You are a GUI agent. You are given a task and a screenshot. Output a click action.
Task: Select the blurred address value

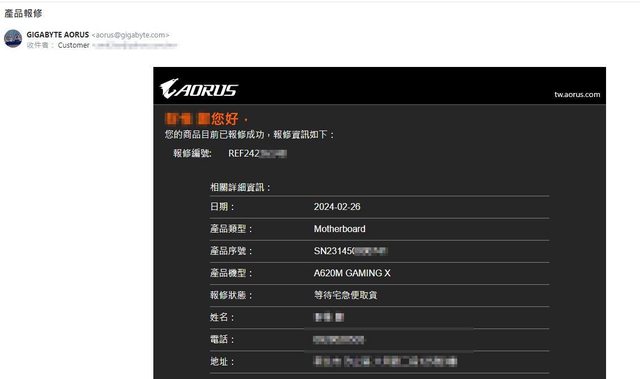385,361
